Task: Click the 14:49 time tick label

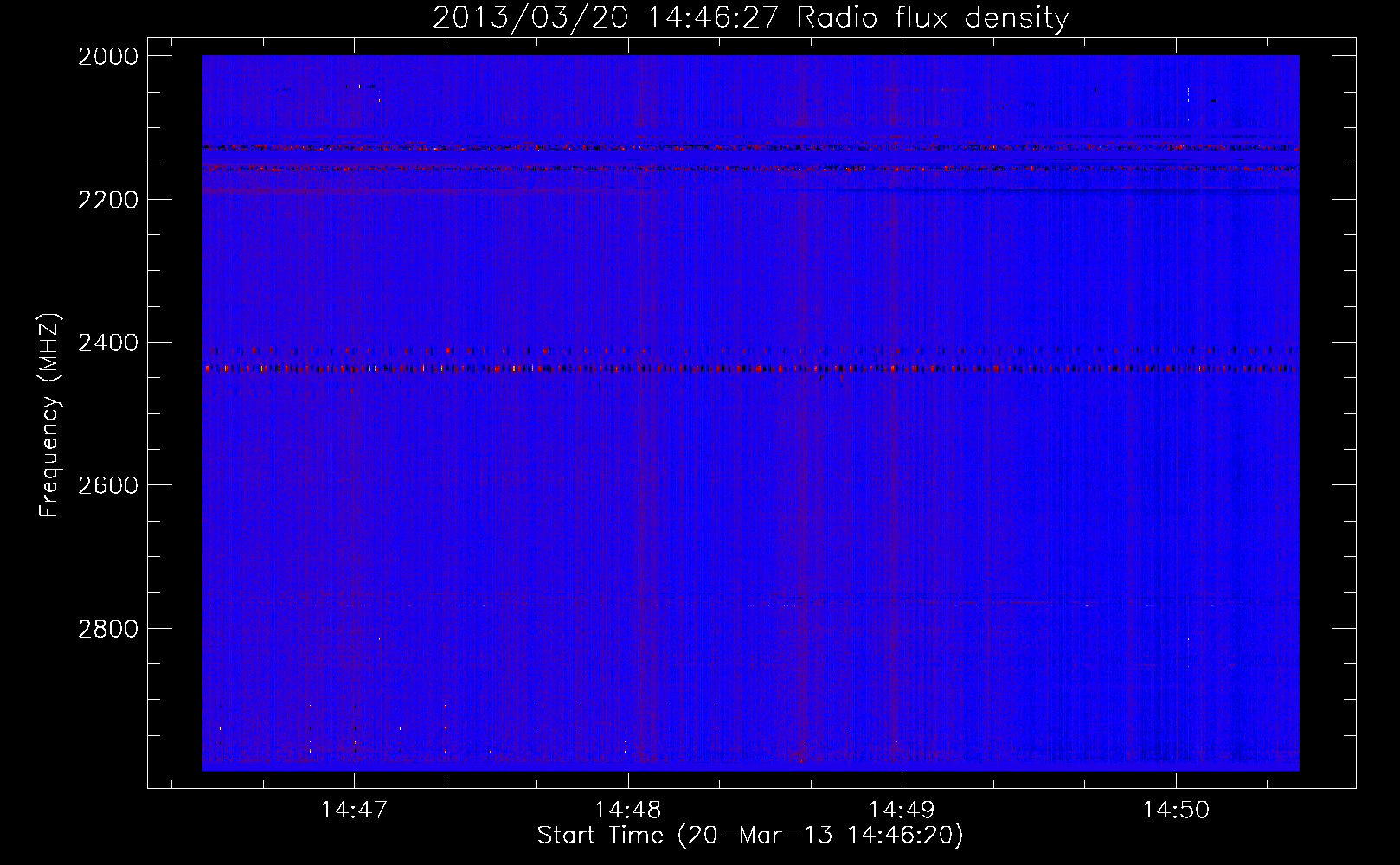Action: point(902,811)
